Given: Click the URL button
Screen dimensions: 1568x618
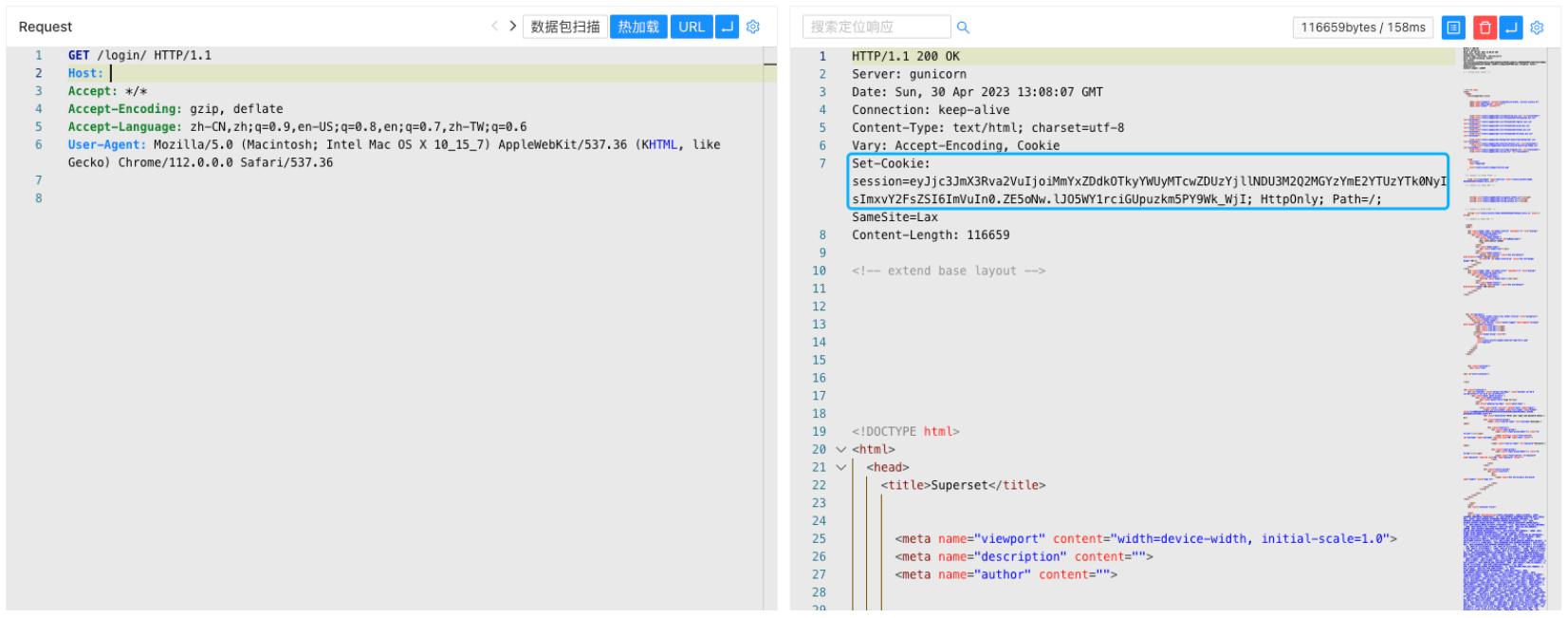Looking at the screenshot, I should point(692,27).
